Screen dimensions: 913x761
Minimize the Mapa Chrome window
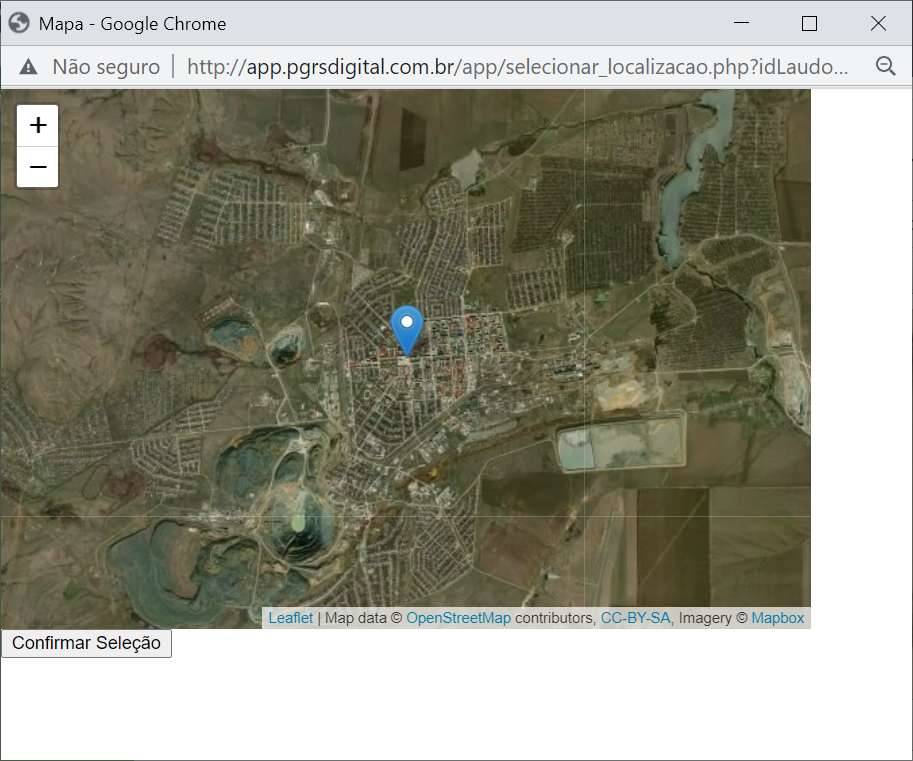741,23
